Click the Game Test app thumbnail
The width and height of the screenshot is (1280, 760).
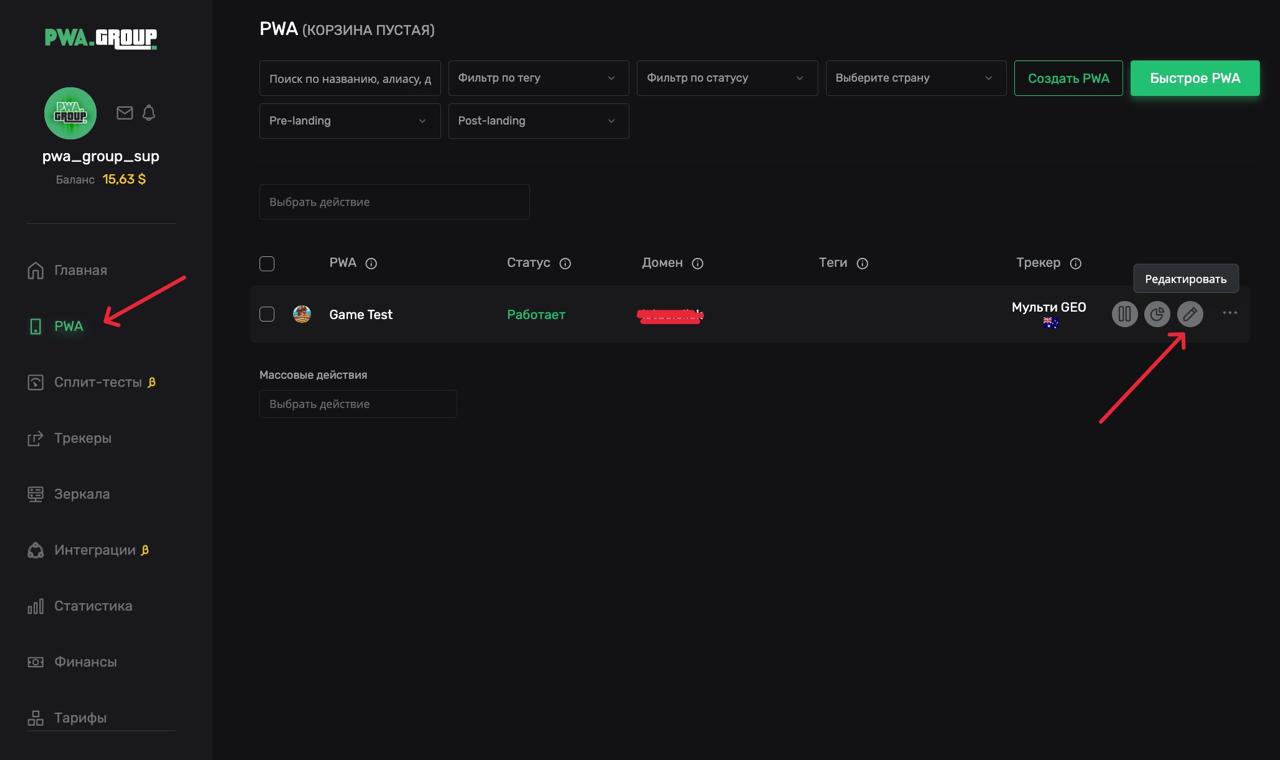coord(302,314)
